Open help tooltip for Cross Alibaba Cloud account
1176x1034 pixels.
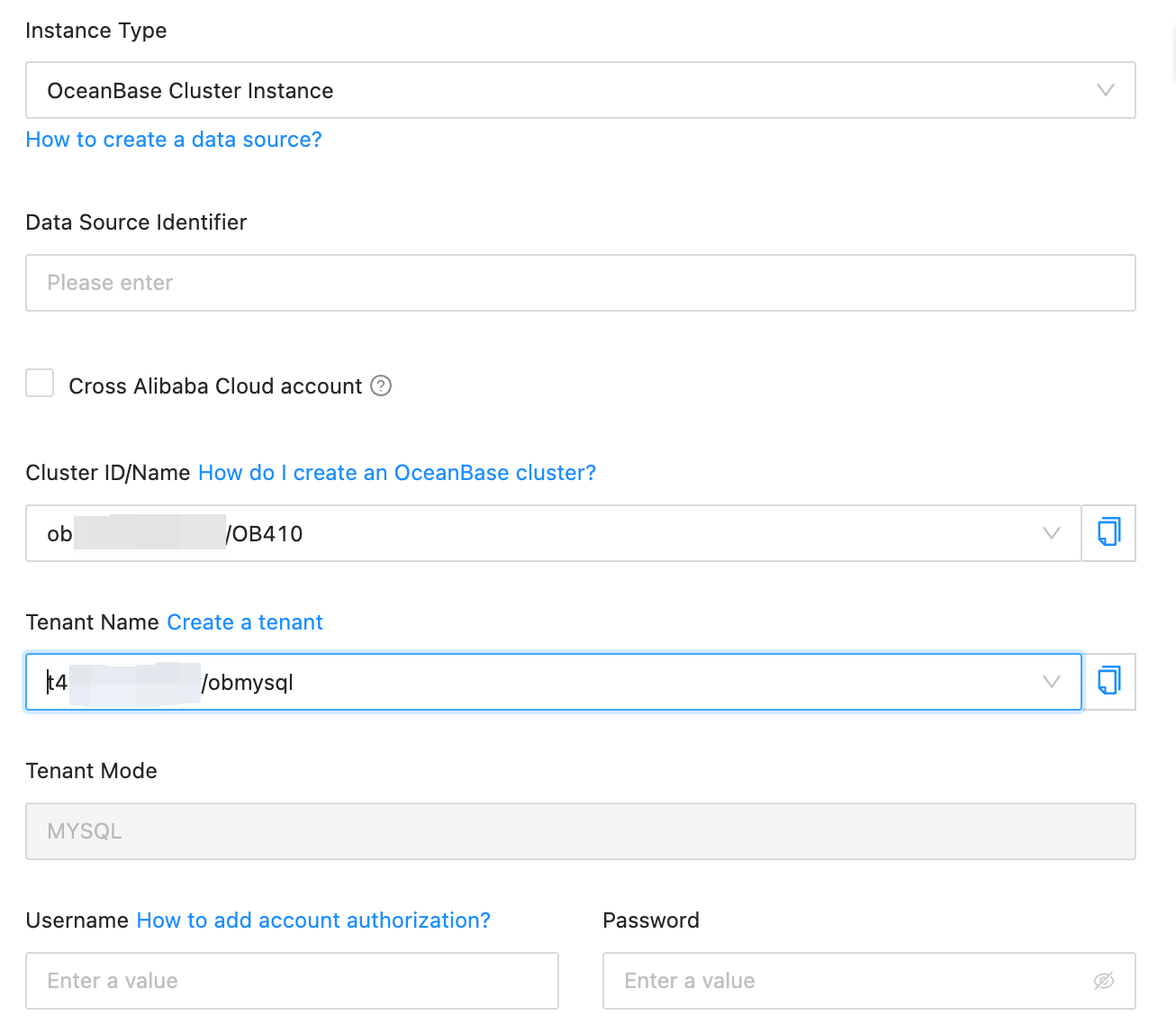pos(381,385)
